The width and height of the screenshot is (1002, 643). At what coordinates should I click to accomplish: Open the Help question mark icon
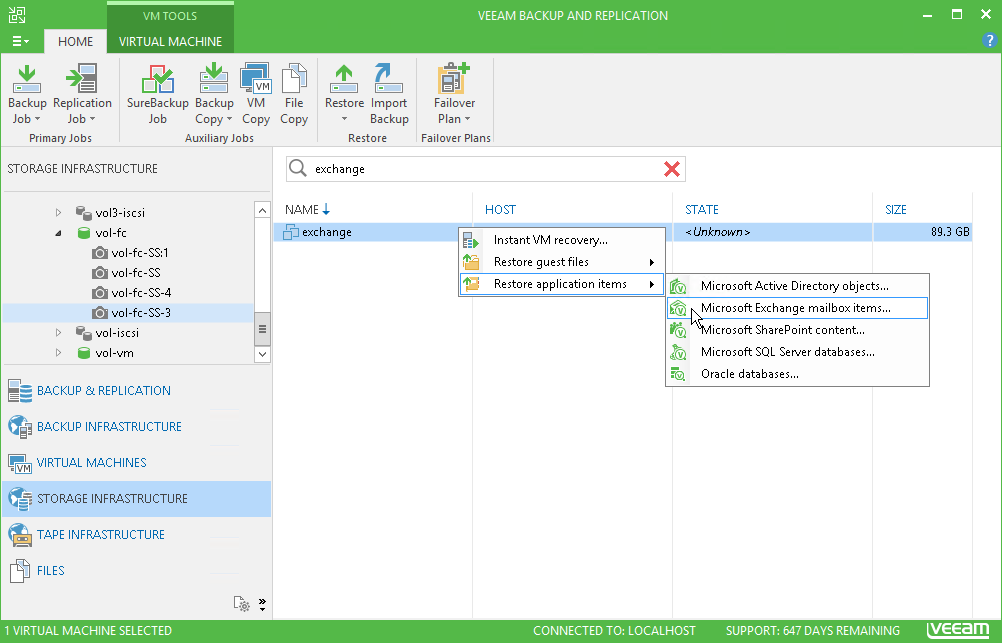point(989,40)
